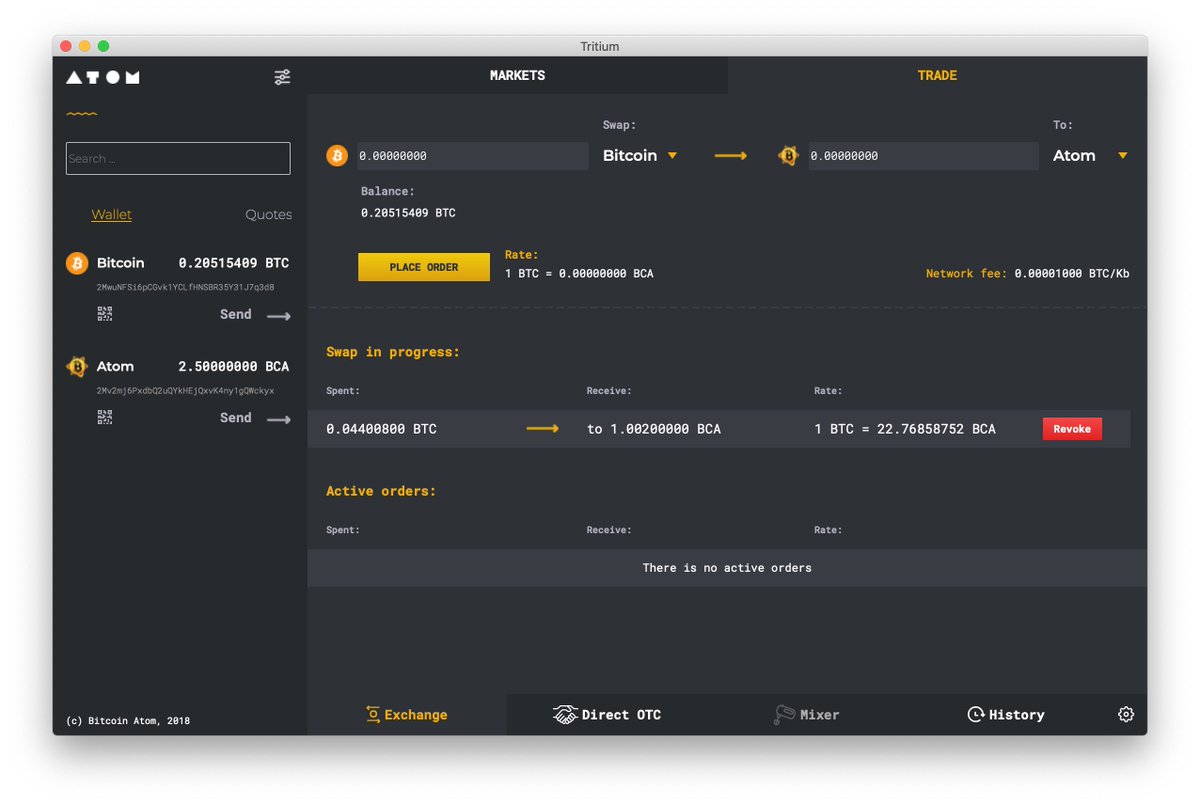Select the TRADE tab
Screen dimensions: 1200x805
point(937,75)
